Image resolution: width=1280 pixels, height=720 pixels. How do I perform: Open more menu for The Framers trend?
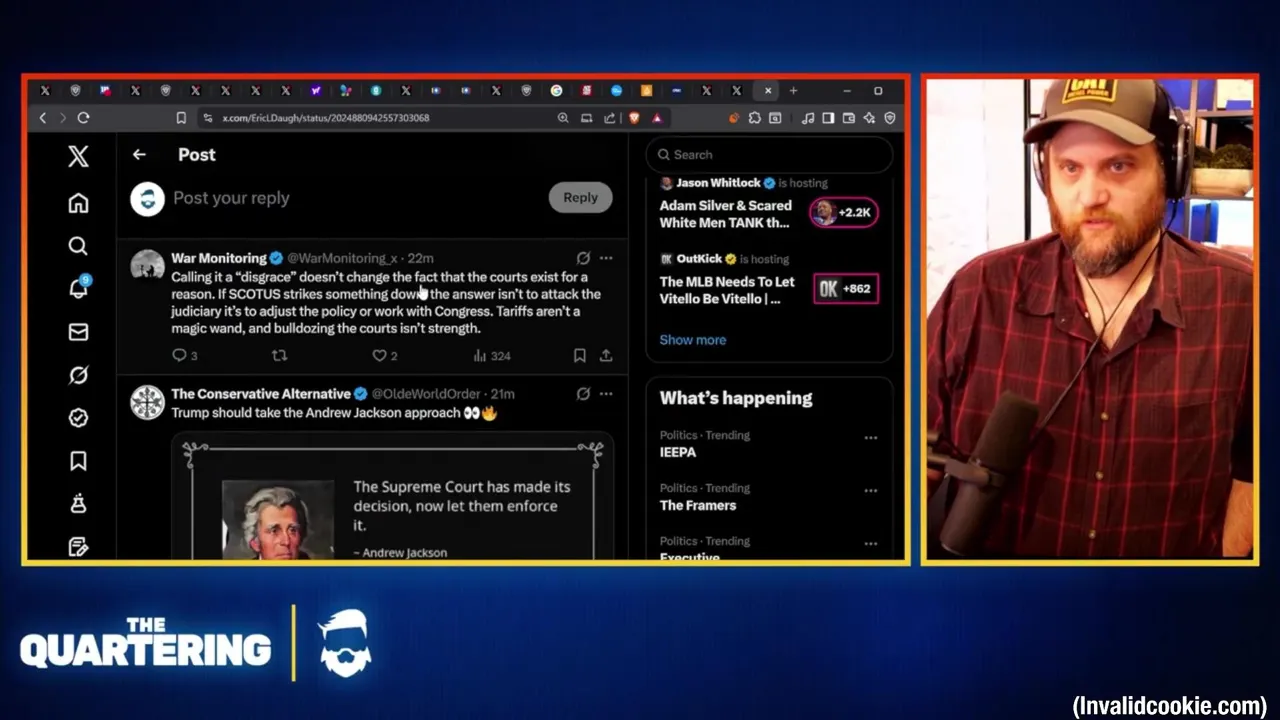pyautogui.click(x=871, y=491)
